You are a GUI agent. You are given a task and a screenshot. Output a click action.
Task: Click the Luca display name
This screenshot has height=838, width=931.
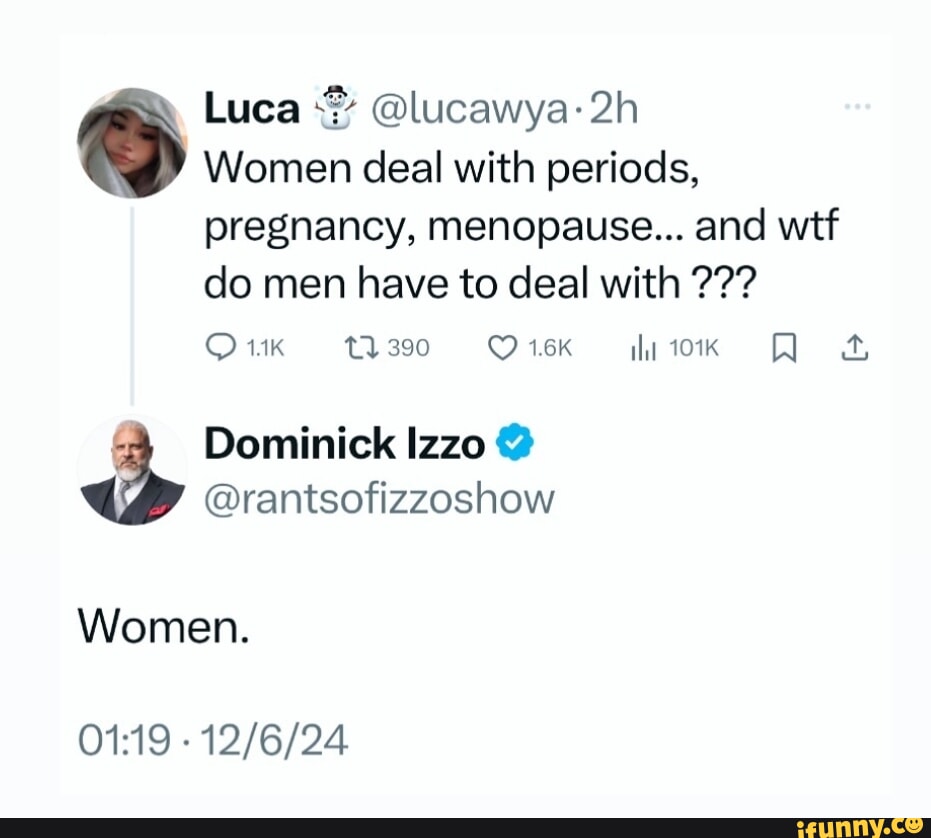(252, 109)
